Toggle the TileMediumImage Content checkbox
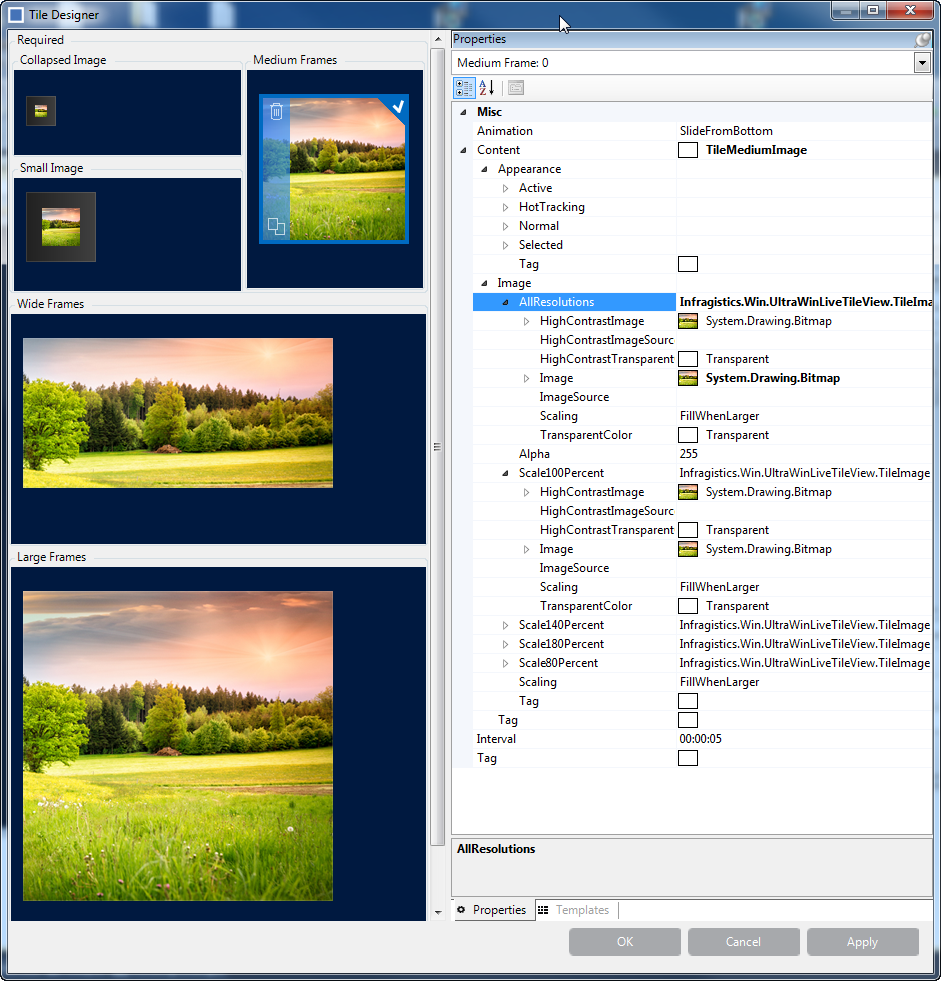 (x=687, y=149)
